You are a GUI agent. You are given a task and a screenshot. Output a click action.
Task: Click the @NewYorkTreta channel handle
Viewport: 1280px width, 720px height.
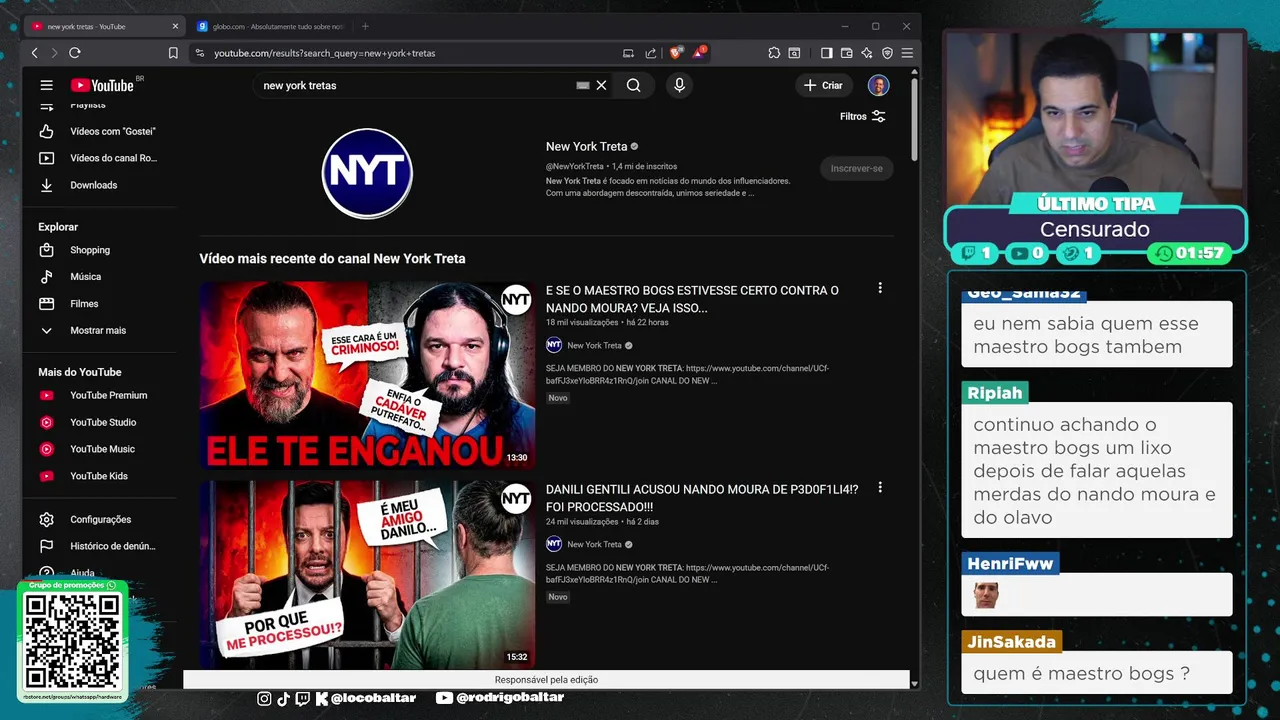[x=574, y=166]
